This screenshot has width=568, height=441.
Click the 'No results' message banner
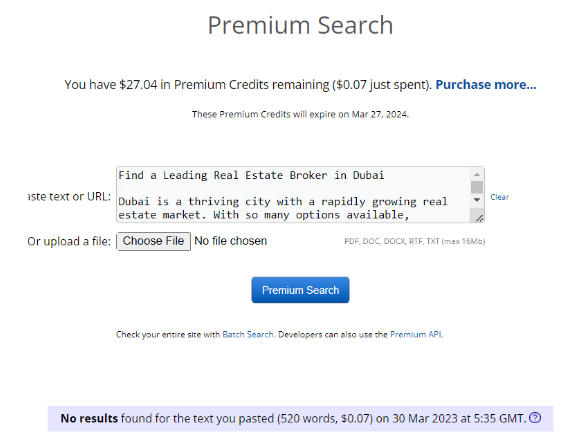300,419
